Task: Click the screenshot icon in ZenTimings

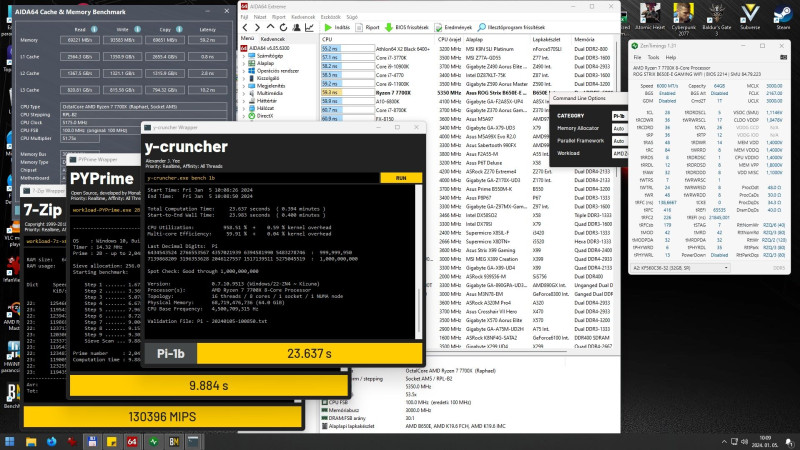Action: [783, 58]
